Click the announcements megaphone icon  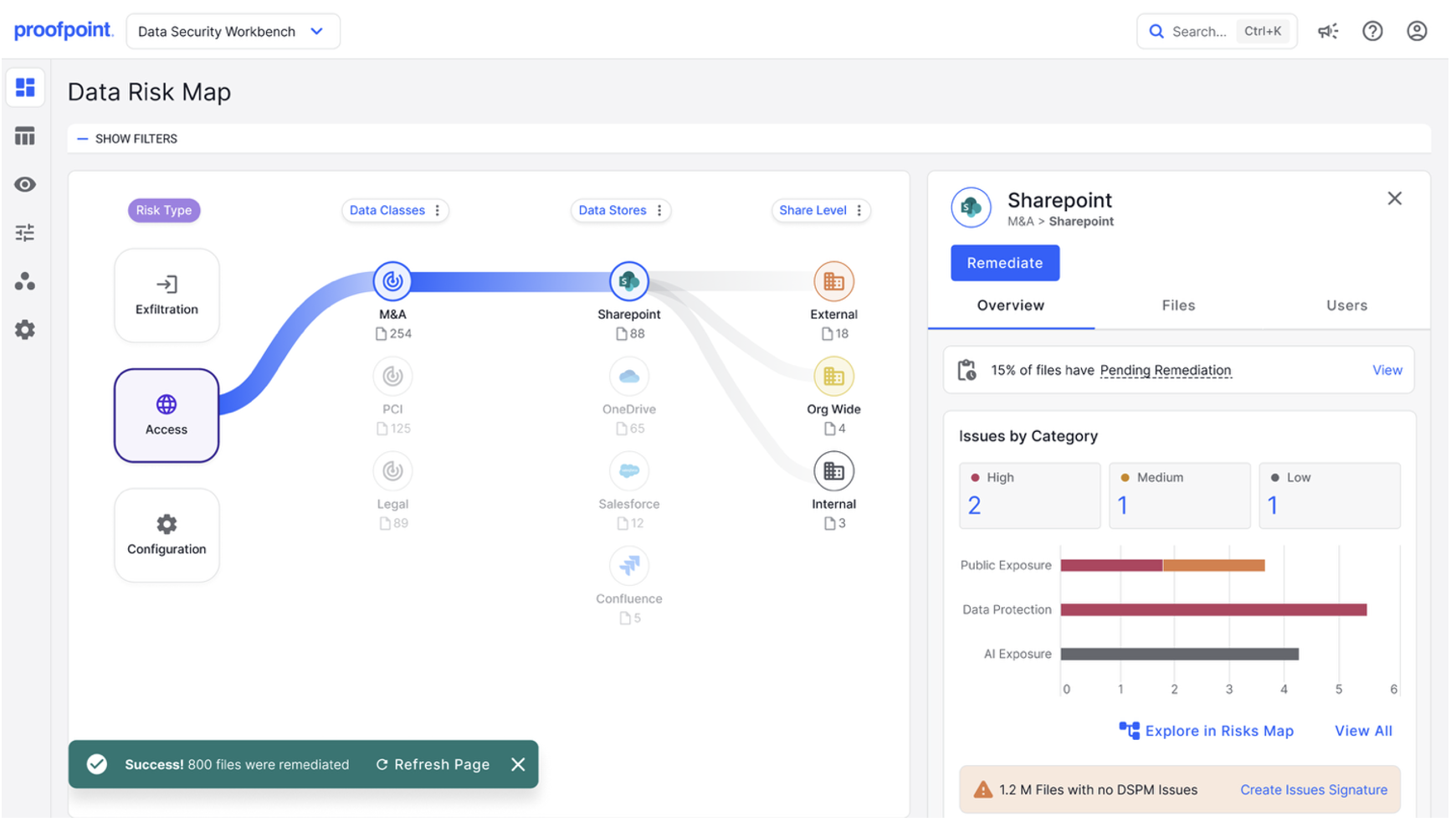tap(1327, 32)
